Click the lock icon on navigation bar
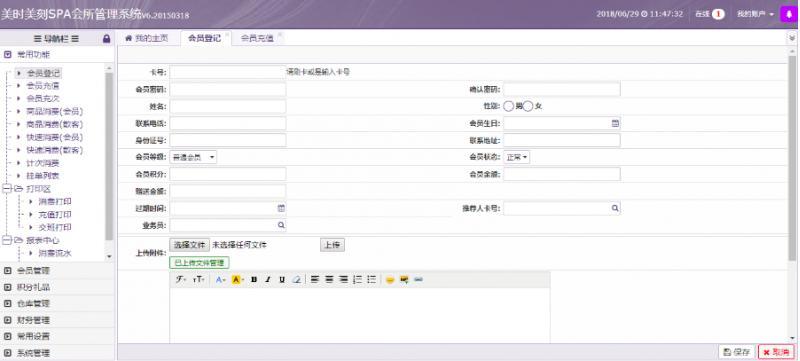 click(107, 38)
